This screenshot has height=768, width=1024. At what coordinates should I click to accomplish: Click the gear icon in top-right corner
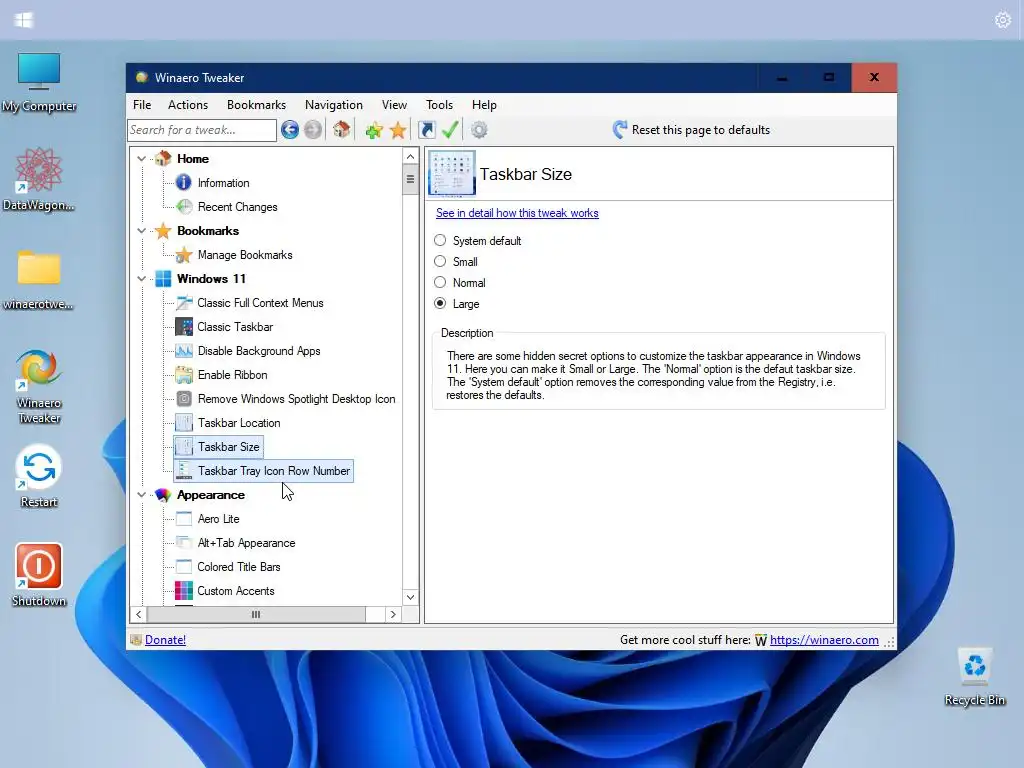point(1002,20)
